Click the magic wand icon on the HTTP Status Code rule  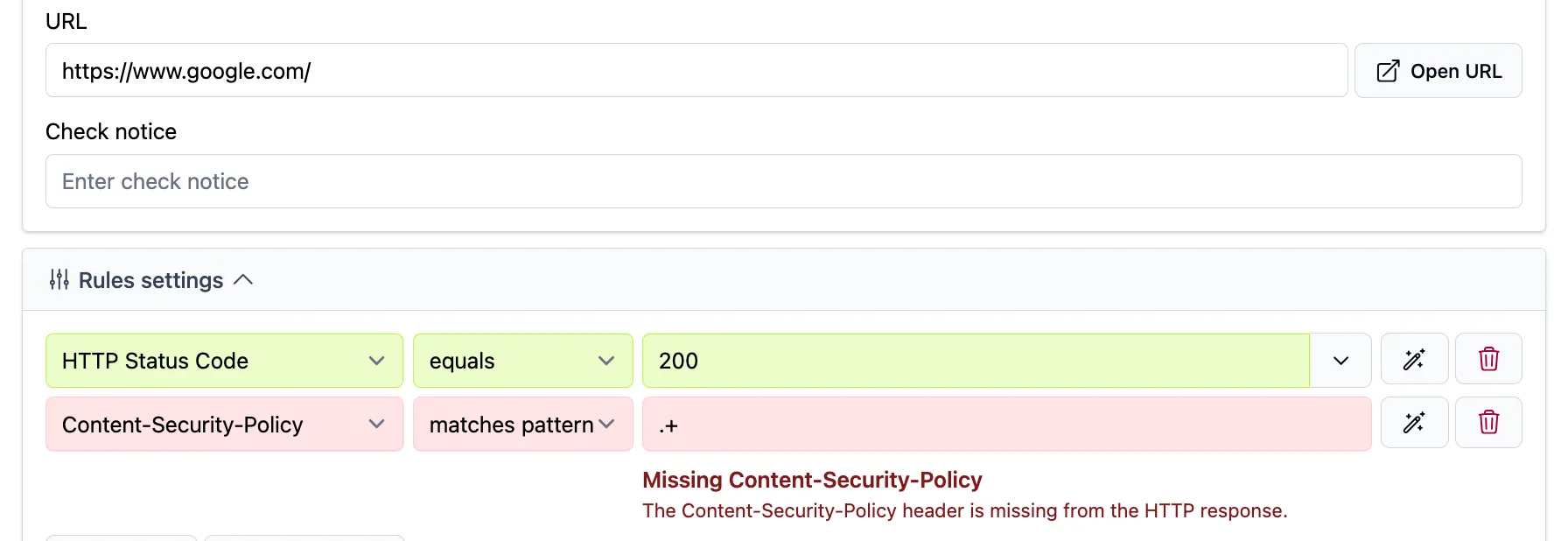1414,359
